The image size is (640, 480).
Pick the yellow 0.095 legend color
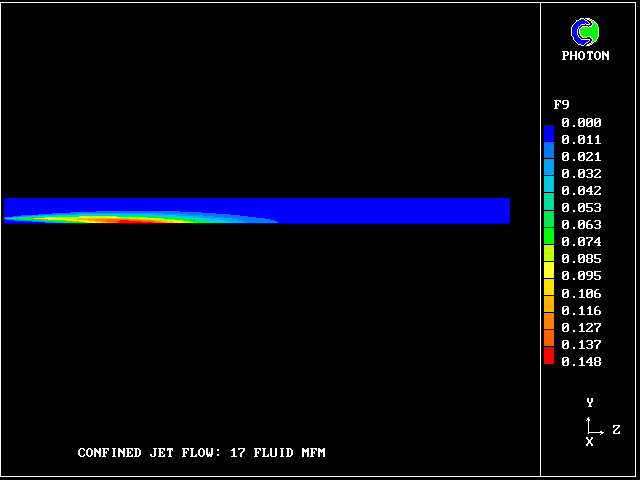[548, 272]
